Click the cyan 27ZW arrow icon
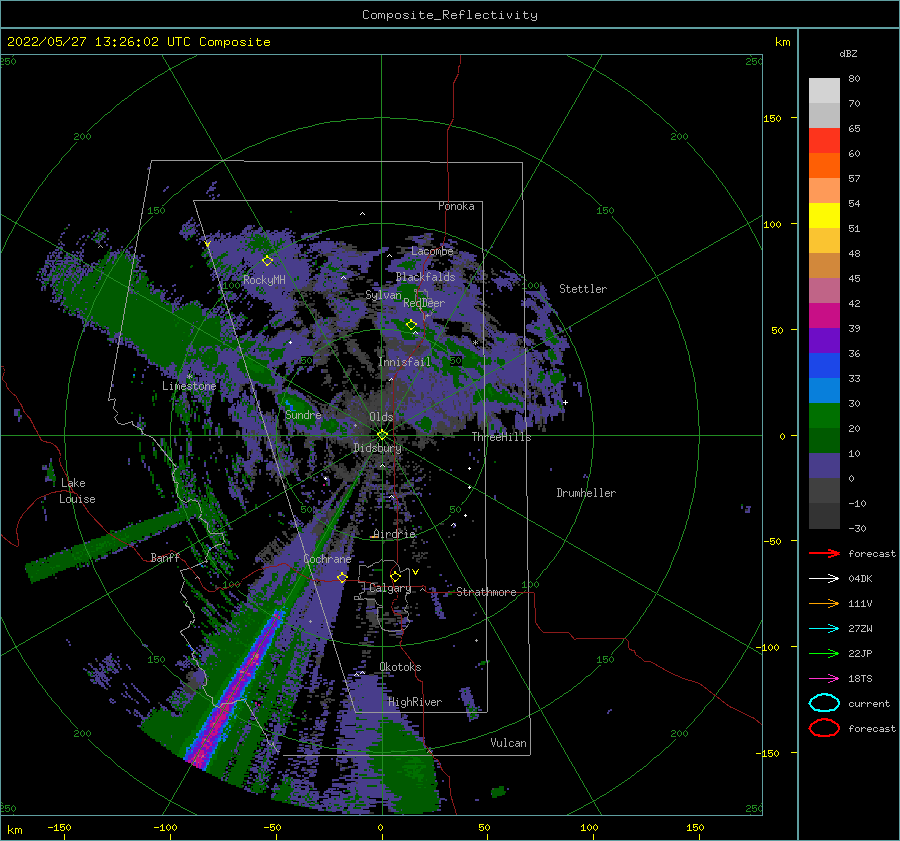This screenshot has width=900, height=841. pos(824,629)
